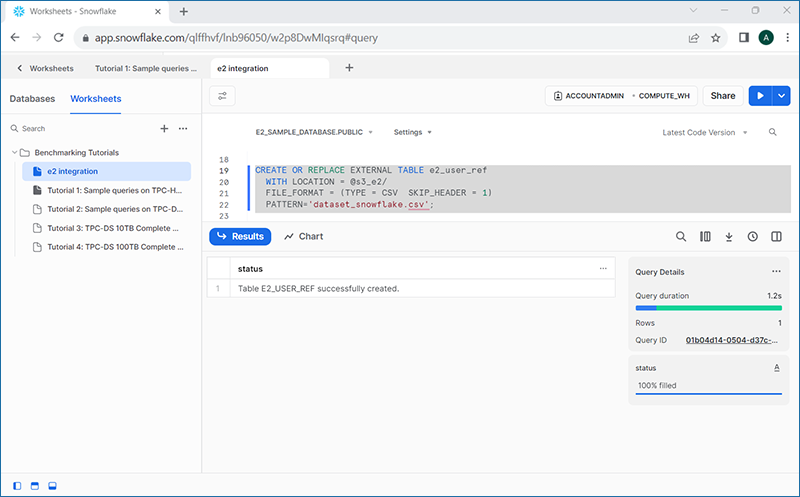
Task: Open the column selector icon in results
Action: coord(705,236)
